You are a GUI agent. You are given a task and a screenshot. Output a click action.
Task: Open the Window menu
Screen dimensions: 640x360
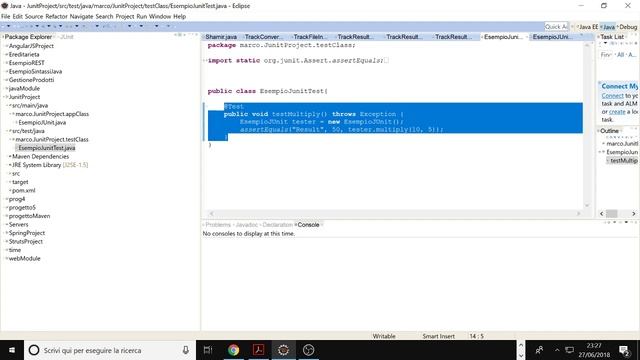(160, 17)
